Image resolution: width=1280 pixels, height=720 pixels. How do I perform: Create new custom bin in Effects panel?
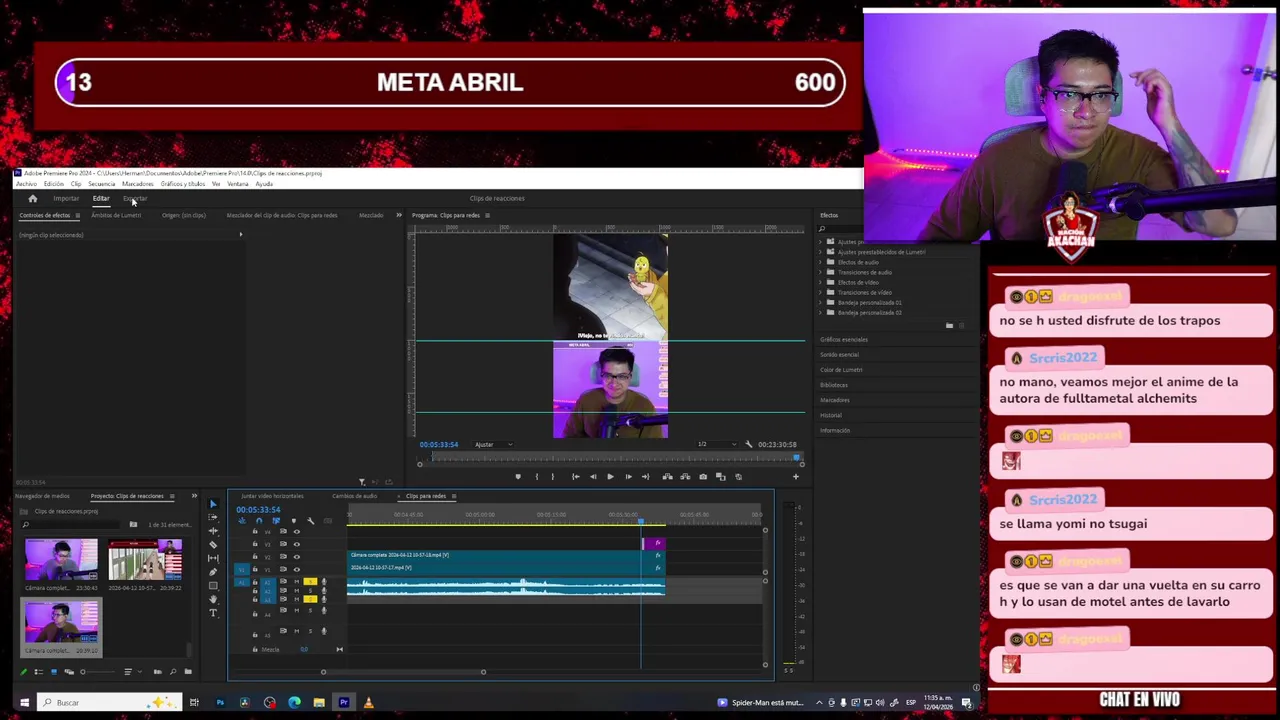[x=949, y=325]
